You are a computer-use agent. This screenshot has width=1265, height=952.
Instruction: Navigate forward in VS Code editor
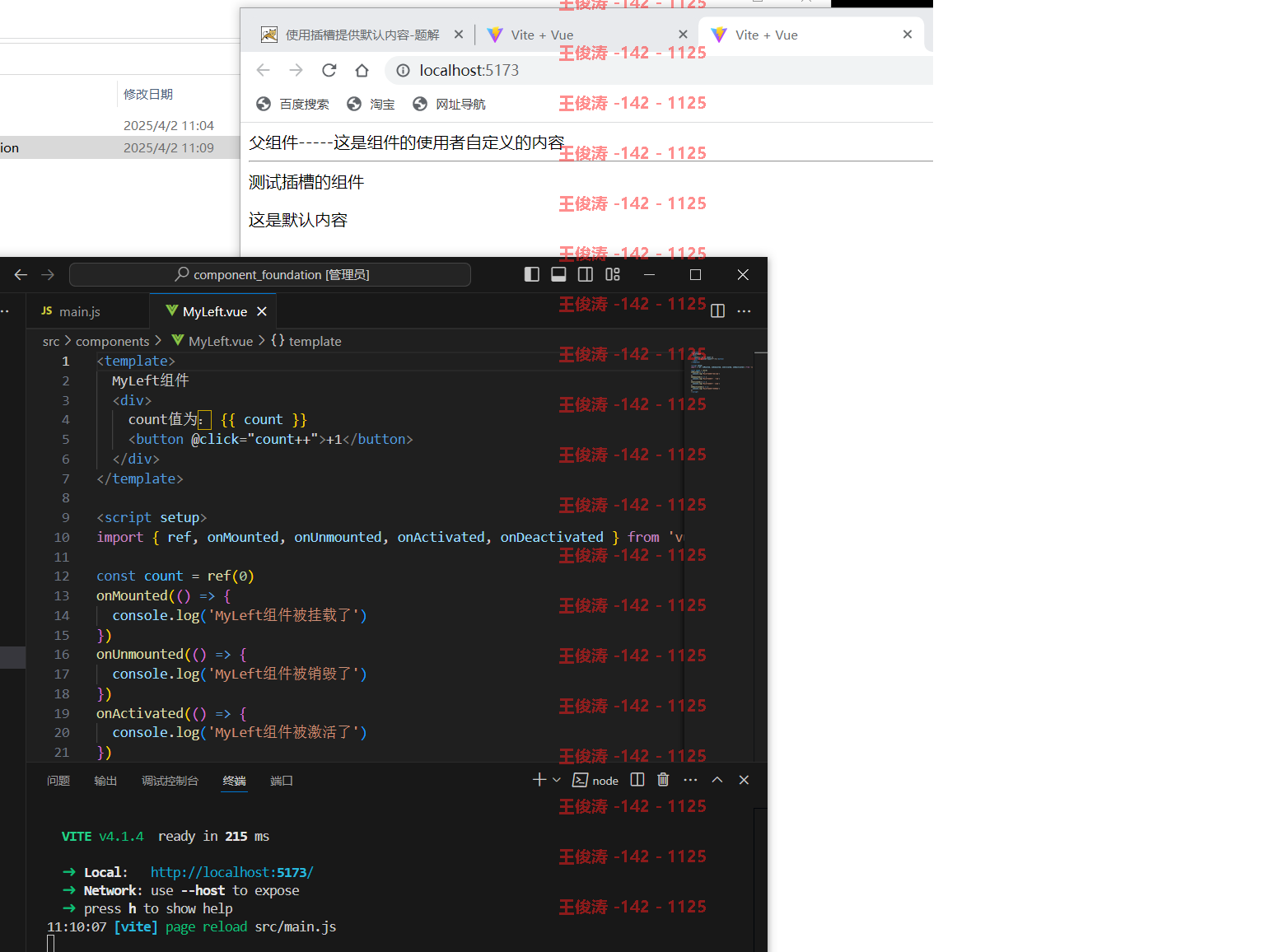(x=48, y=275)
